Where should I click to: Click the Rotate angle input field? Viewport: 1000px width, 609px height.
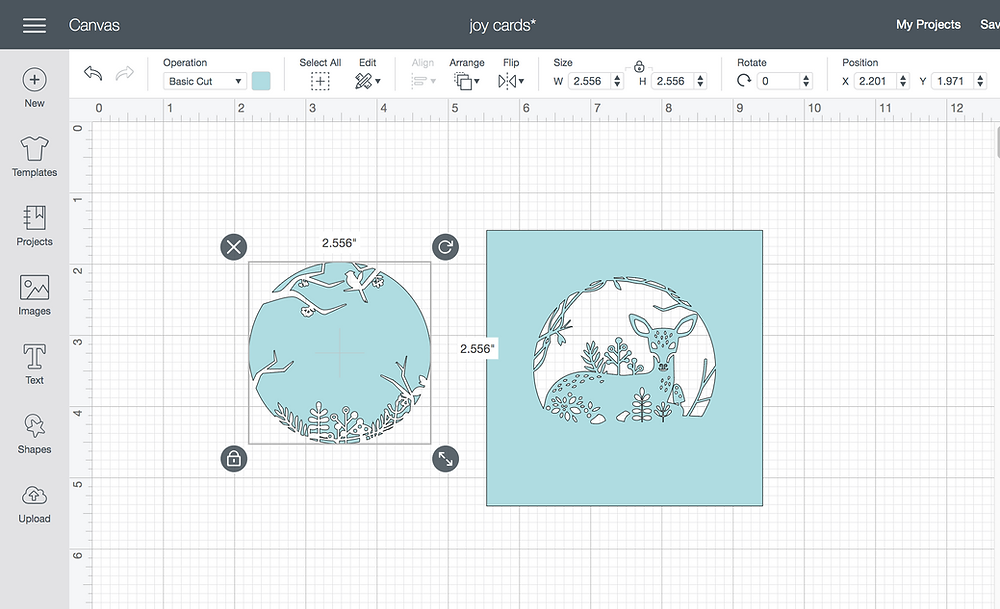tap(778, 81)
